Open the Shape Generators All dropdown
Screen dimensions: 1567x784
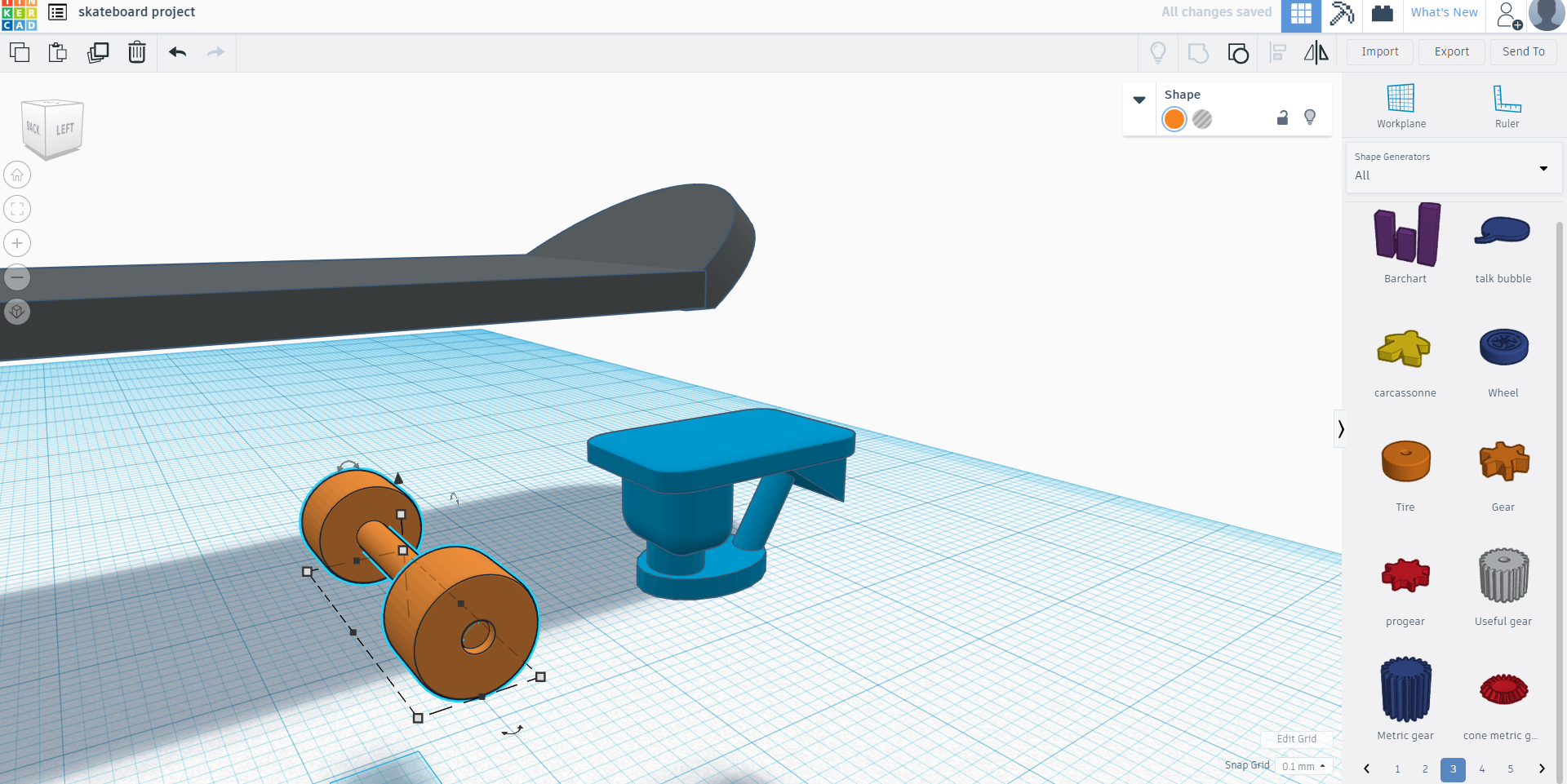(1453, 173)
